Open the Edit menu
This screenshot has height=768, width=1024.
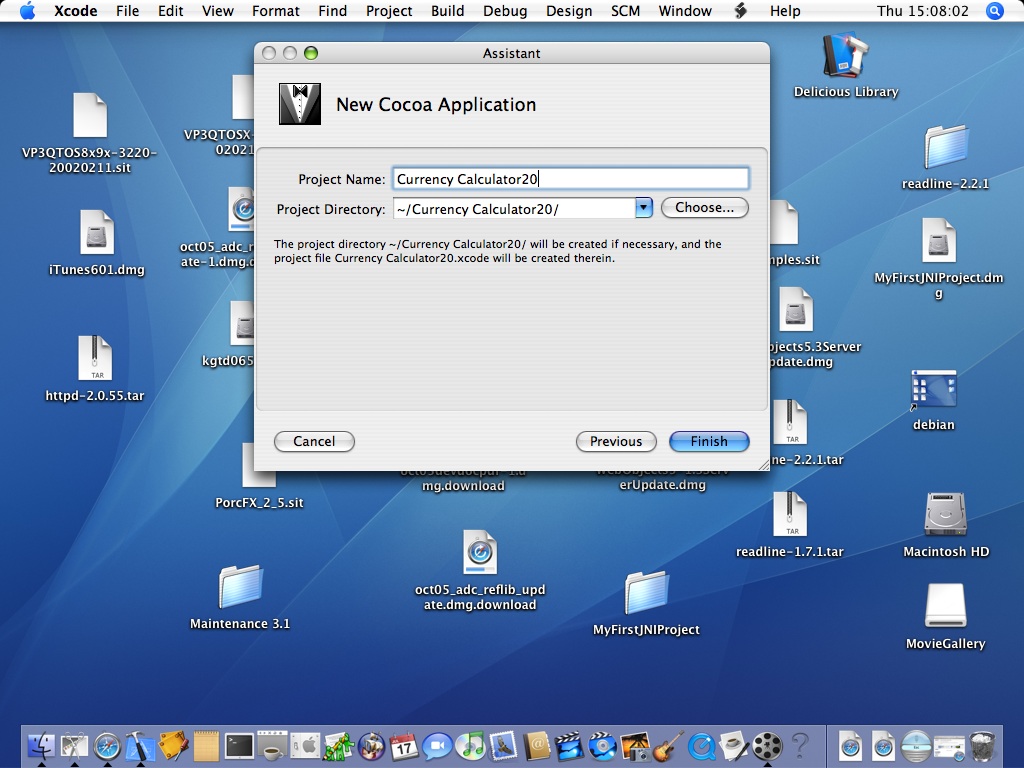pyautogui.click(x=170, y=11)
